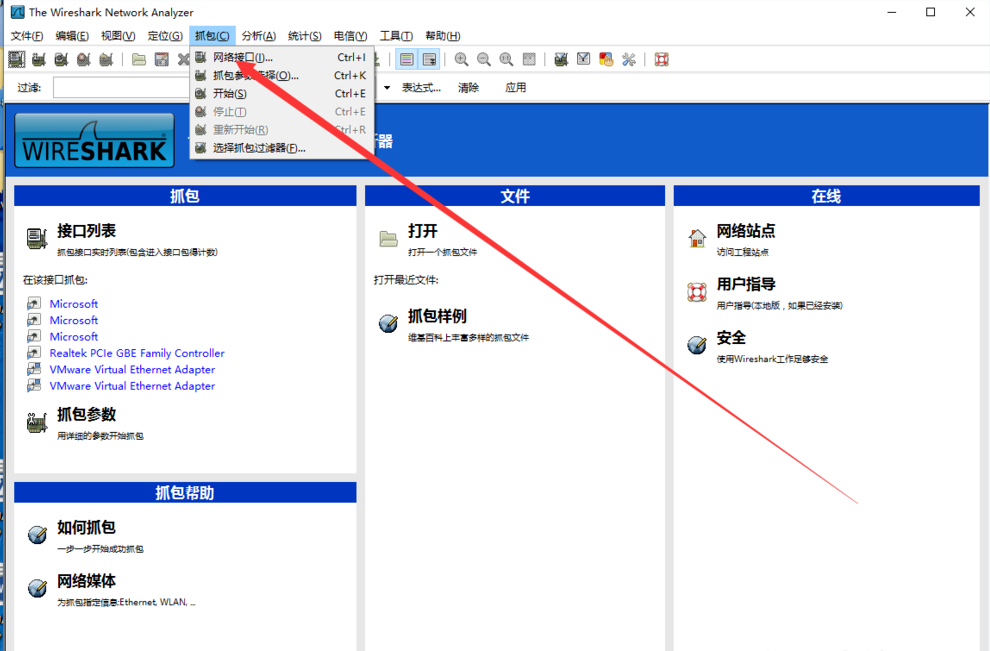Open preferences using the wrench toolbar icon
Screen dimensions: 990x651
[627, 59]
